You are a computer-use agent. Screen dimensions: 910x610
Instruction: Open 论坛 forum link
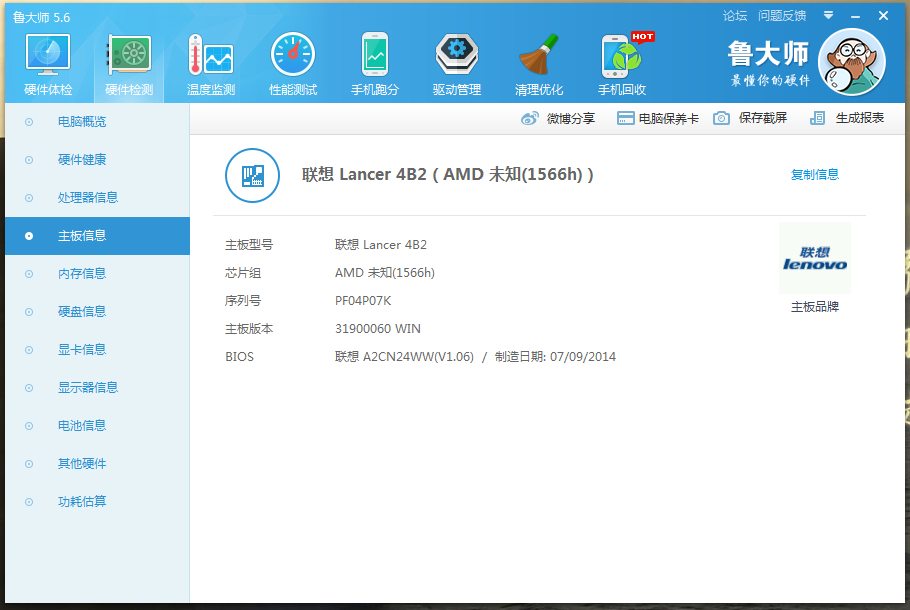735,16
